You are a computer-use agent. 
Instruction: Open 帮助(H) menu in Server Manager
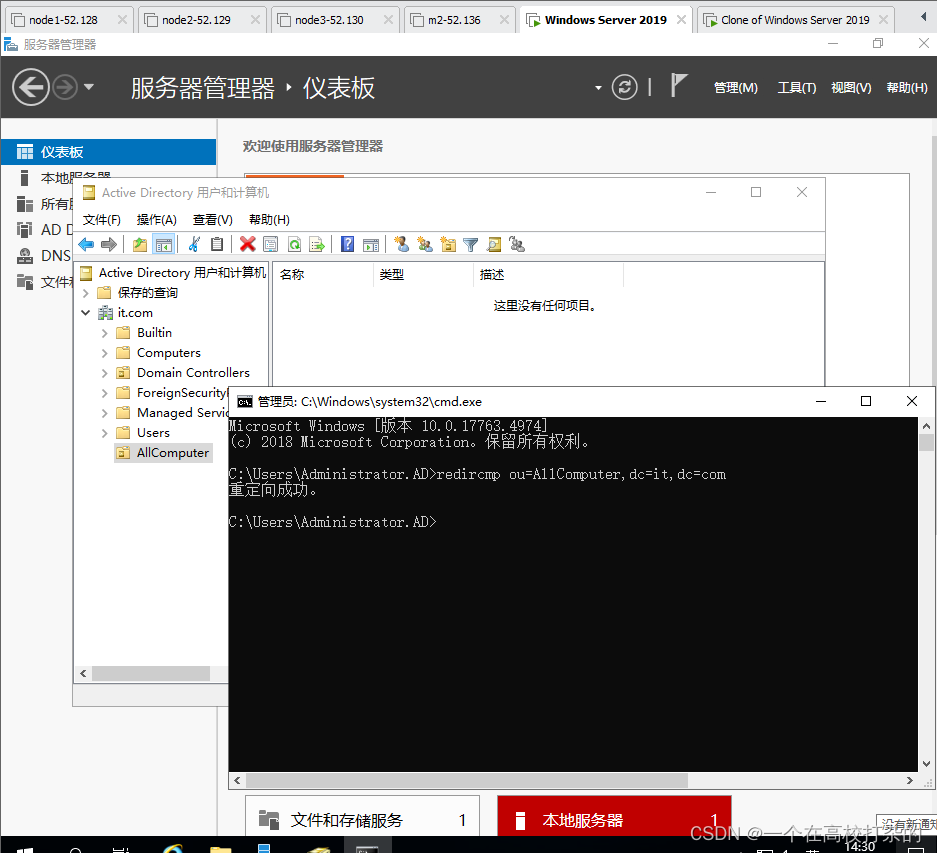907,87
